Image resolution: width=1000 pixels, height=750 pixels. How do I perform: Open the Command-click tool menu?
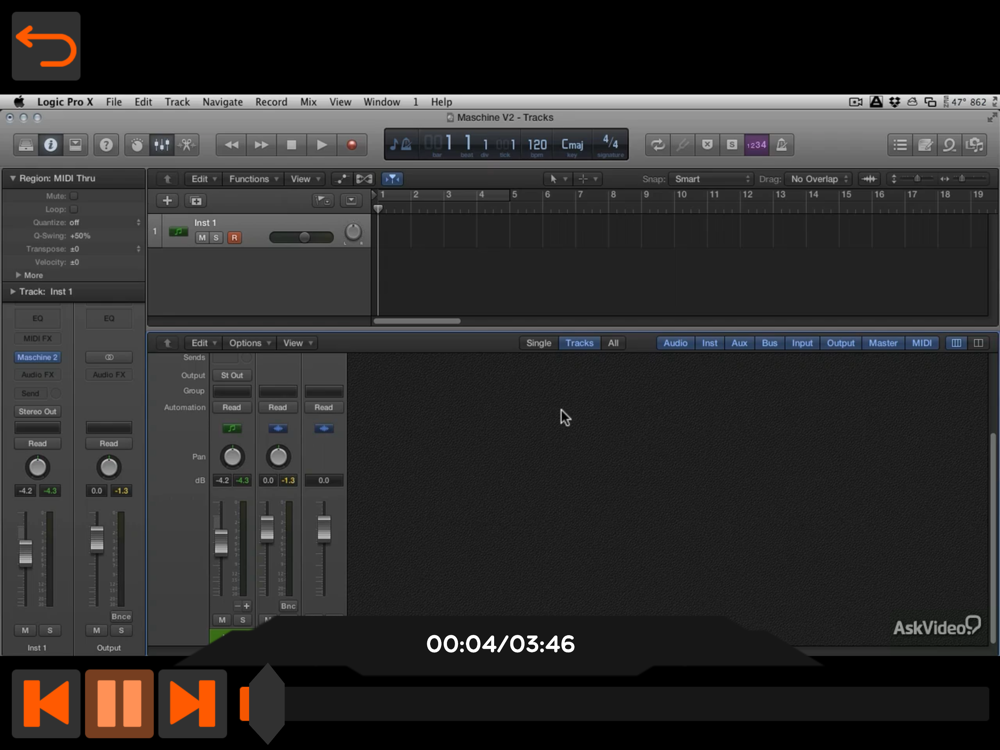point(587,179)
